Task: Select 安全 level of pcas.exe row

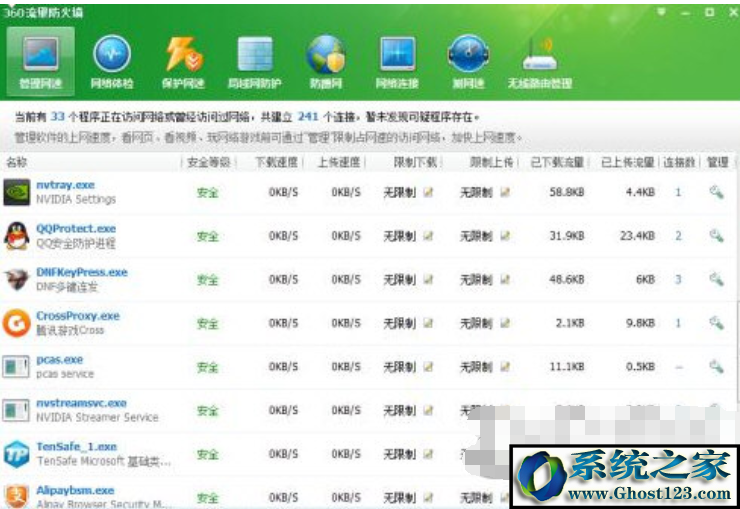Action: pos(208,367)
